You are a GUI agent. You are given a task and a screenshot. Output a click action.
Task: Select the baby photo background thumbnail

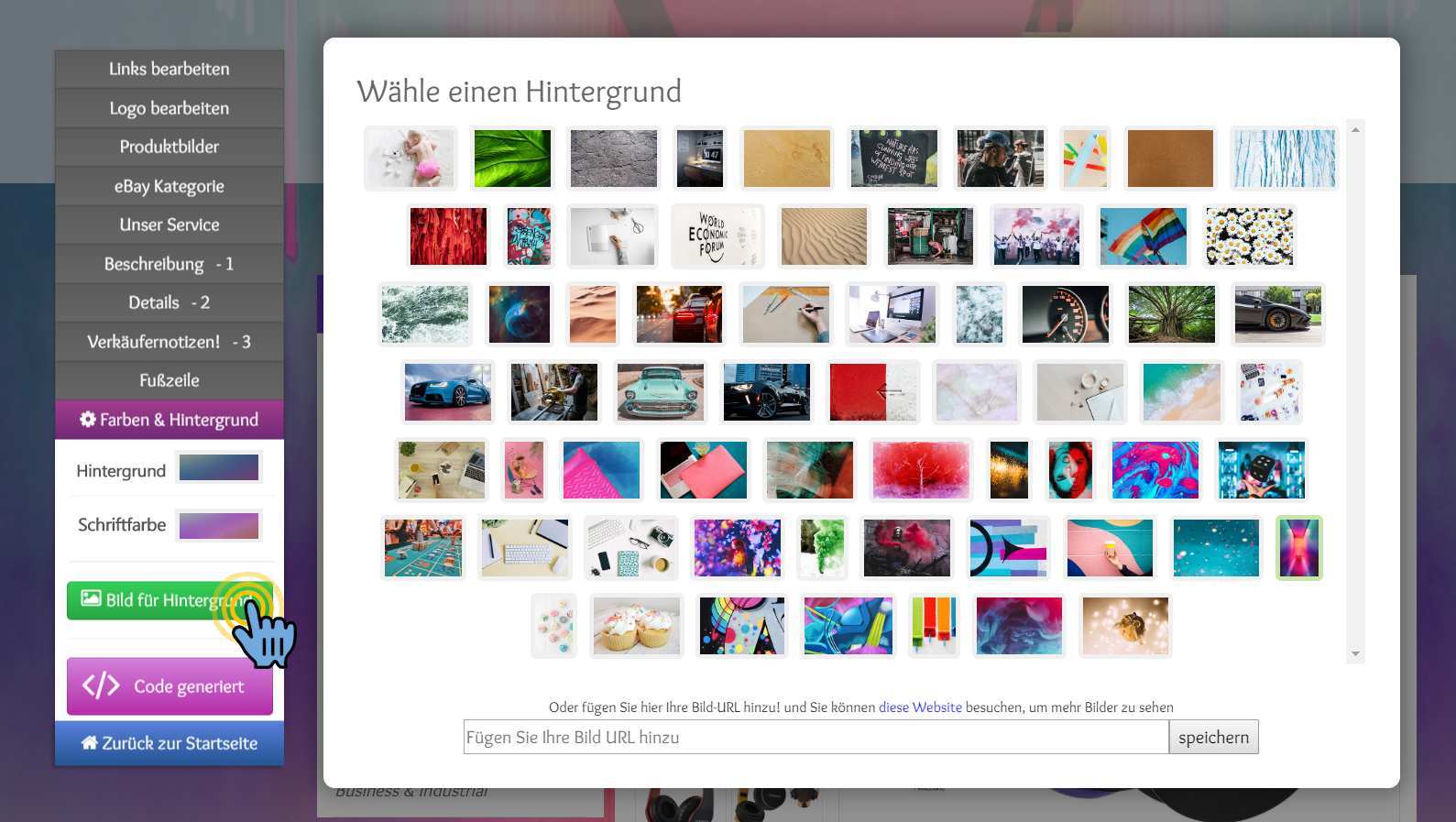point(411,159)
